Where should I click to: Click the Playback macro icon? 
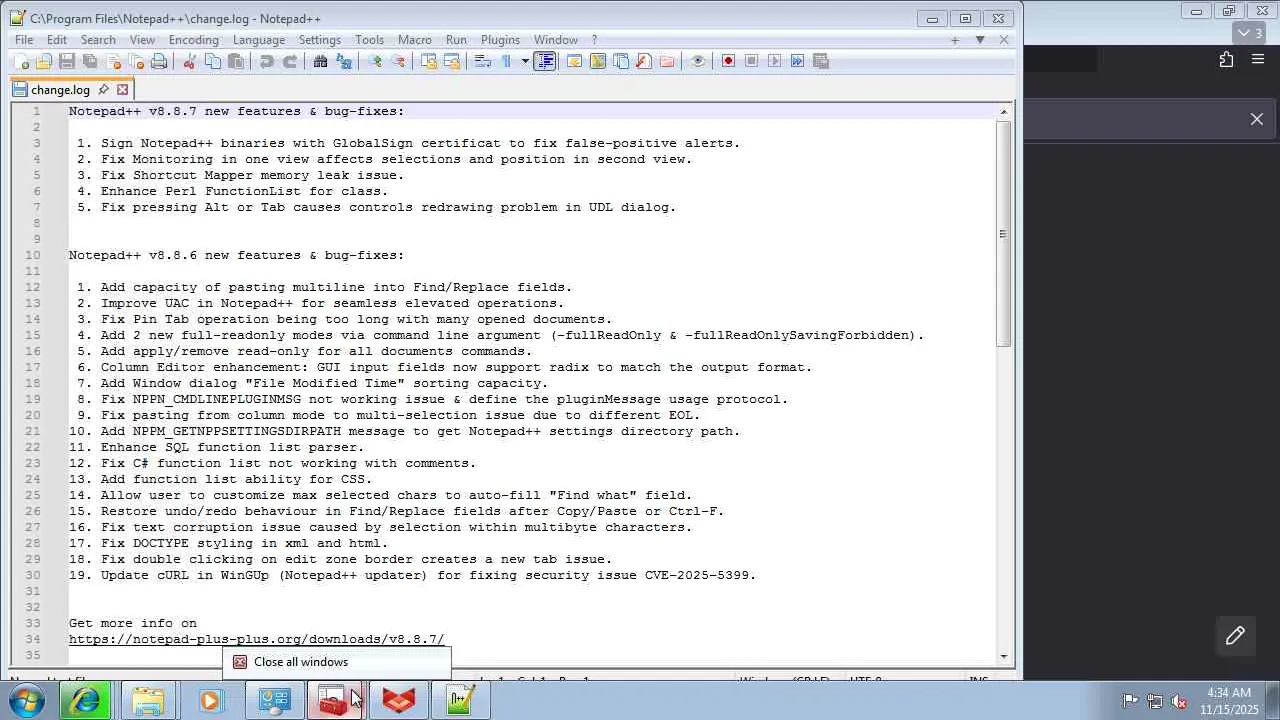pos(774,61)
